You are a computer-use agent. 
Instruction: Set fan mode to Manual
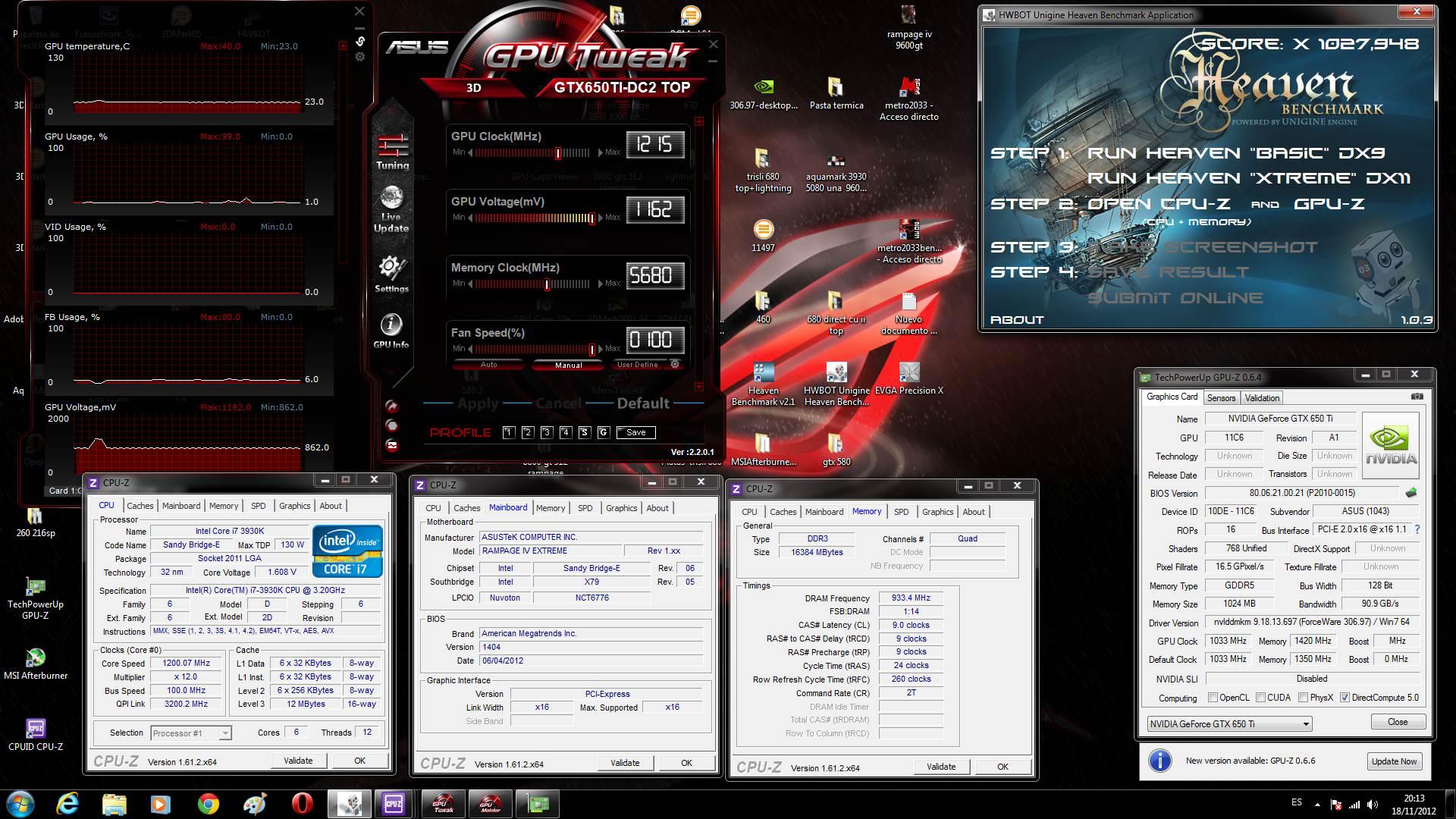[568, 365]
